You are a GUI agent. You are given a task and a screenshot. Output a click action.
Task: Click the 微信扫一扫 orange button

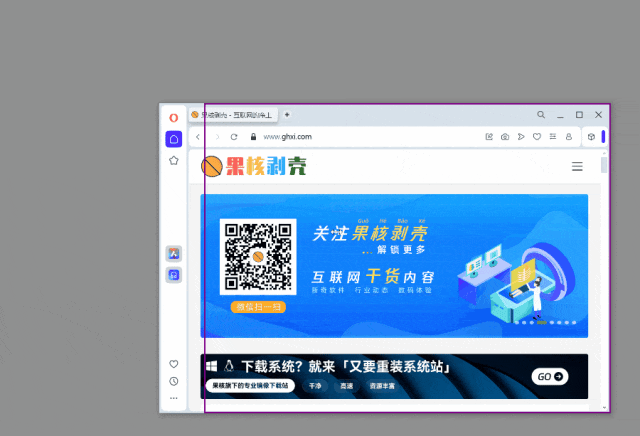tap(258, 307)
